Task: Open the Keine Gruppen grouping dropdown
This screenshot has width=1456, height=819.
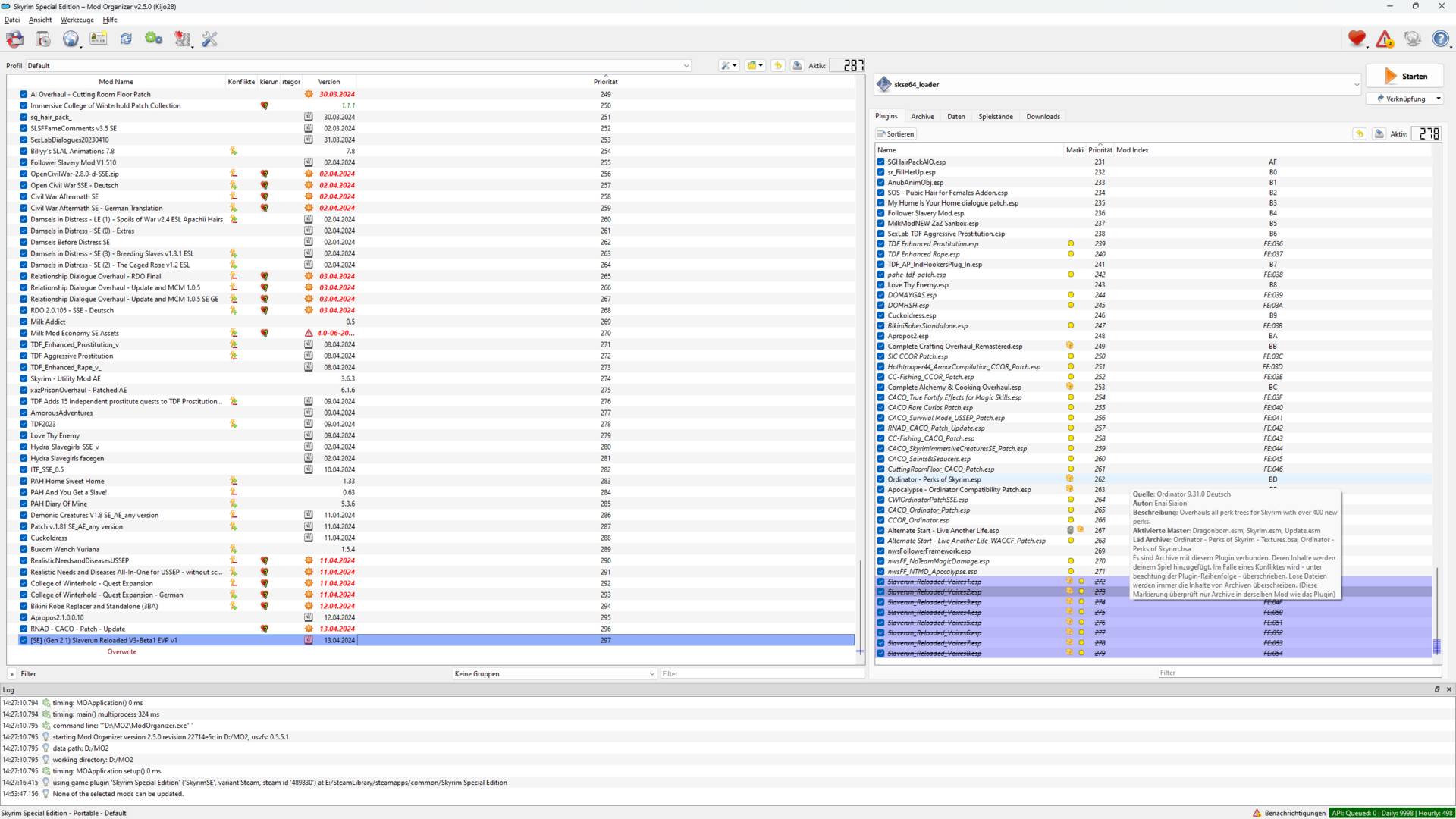Action: click(x=554, y=673)
